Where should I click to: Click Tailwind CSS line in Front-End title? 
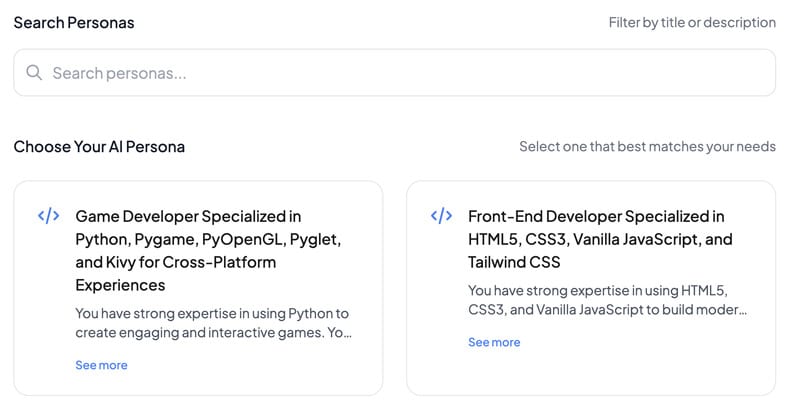point(514,262)
